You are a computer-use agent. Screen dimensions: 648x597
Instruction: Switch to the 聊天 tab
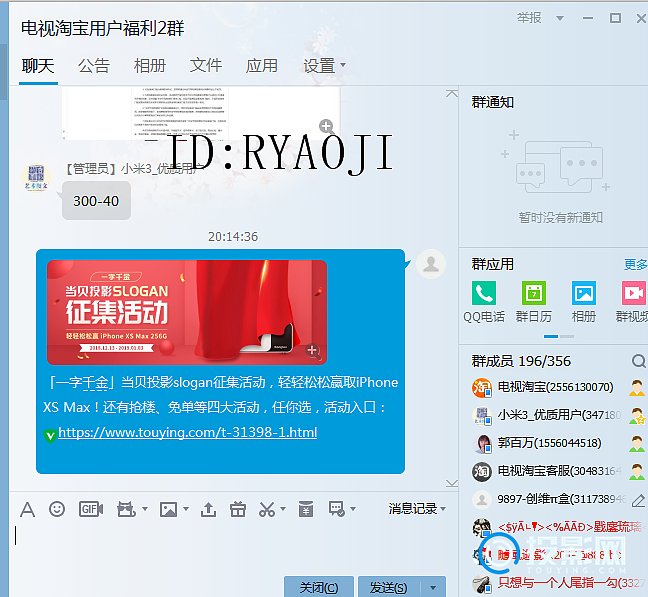point(38,66)
